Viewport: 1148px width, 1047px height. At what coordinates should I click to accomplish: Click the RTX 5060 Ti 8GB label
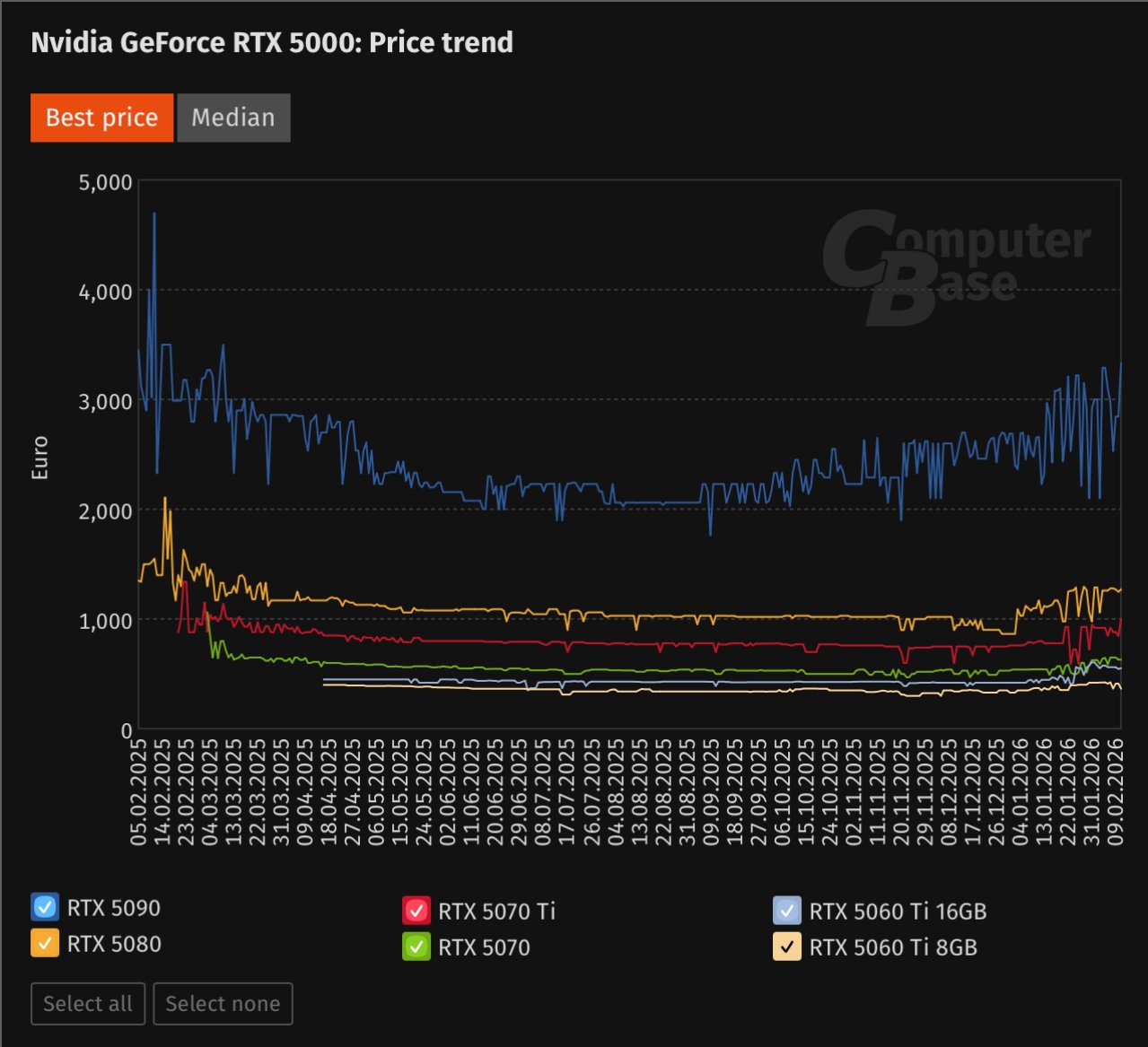[893, 947]
